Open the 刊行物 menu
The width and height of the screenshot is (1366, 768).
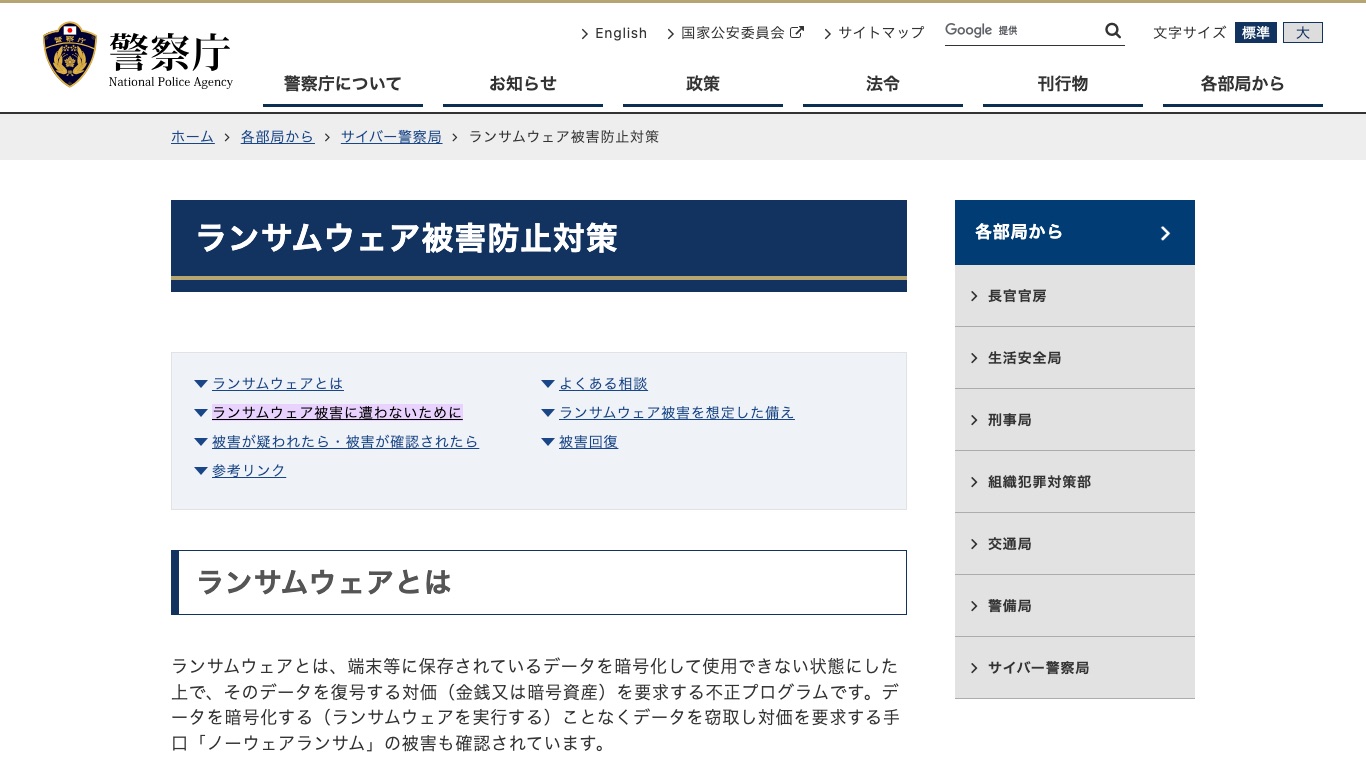[x=1063, y=85]
